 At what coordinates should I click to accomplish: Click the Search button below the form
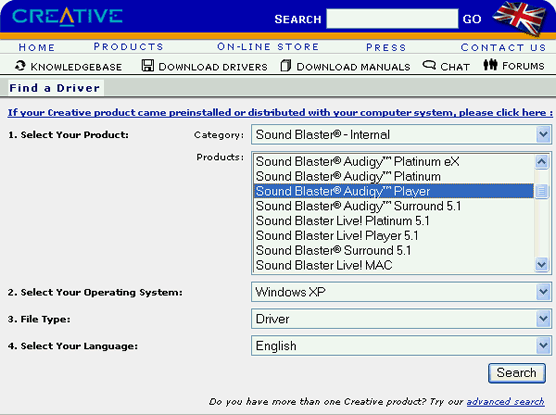pyautogui.click(x=517, y=373)
